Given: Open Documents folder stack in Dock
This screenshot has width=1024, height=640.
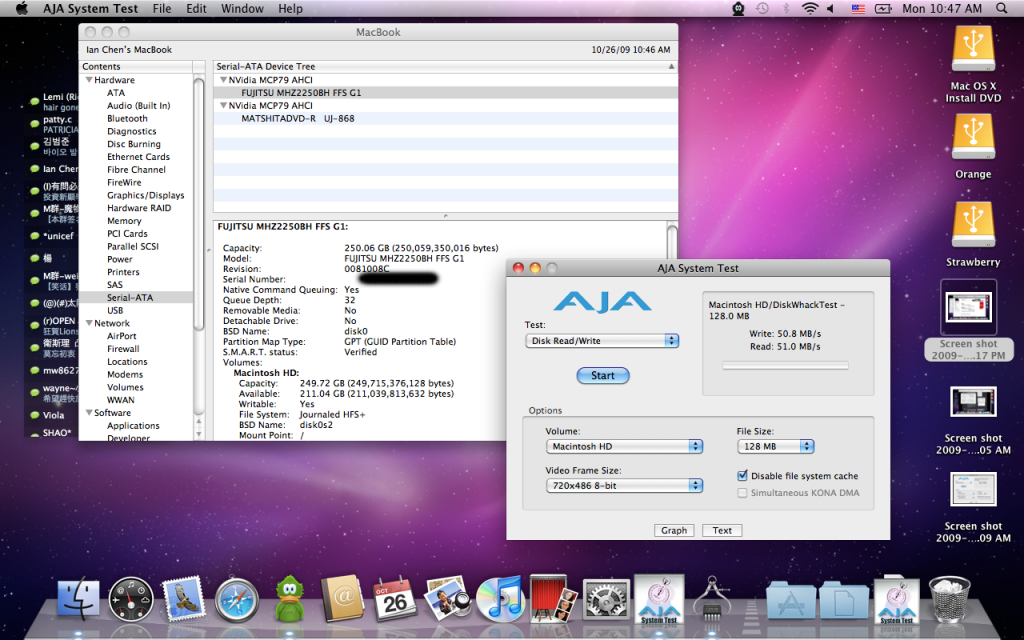Looking at the screenshot, I should 844,600.
